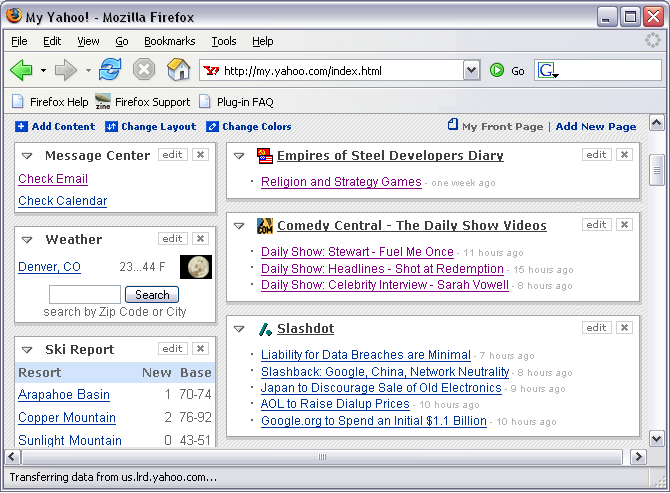Click the scroll down arrow button
This screenshot has width=670, height=493.
click(656, 439)
